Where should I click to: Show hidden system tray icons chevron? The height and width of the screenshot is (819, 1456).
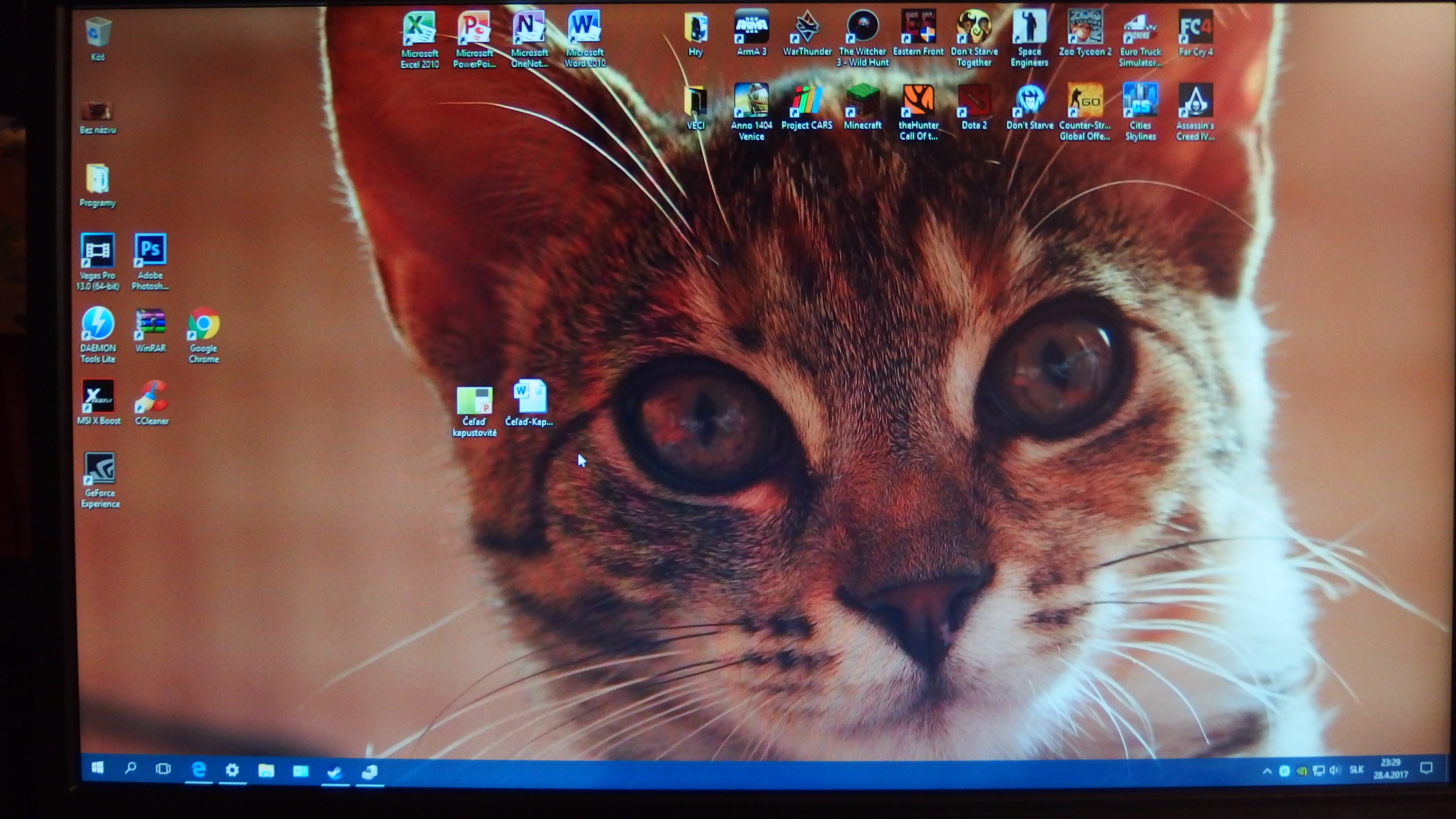[x=1267, y=771]
